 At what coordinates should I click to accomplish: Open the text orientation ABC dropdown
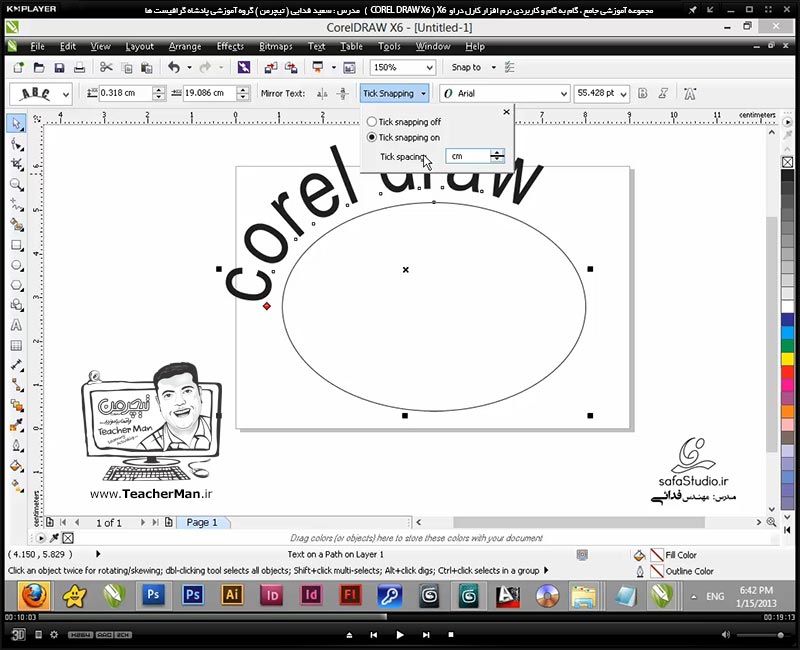tap(66, 94)
